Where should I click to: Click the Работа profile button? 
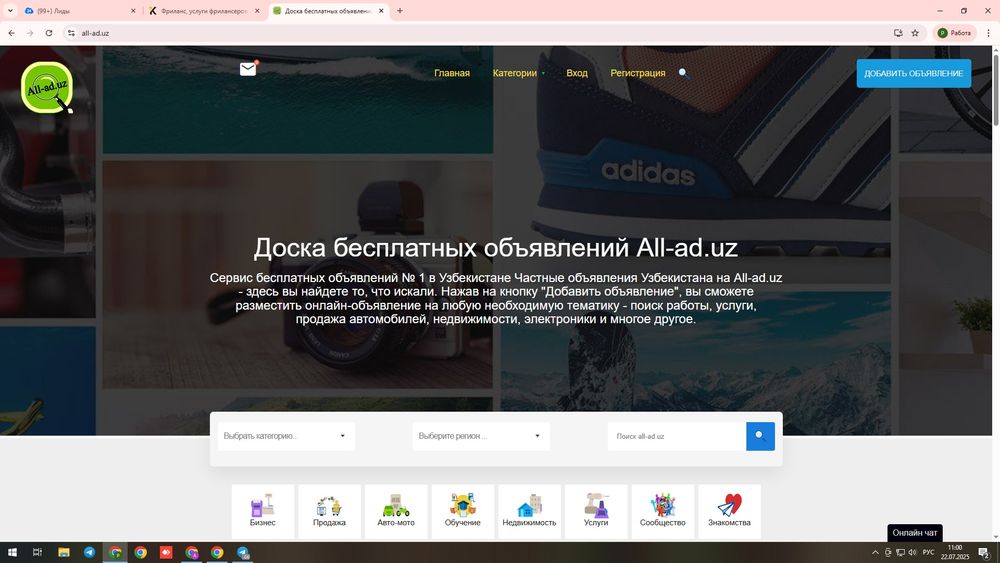click(955, 33)
